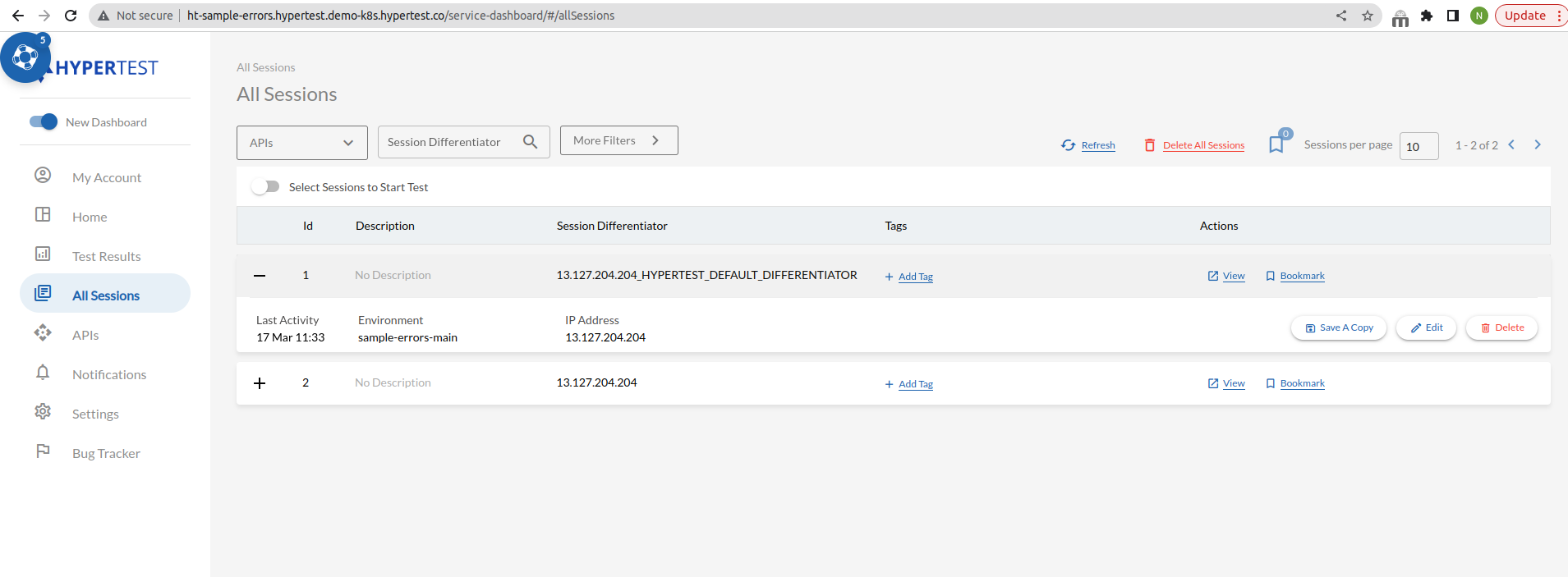Viewport: 1568px width, 577px height.
Task: Click the Delete button for session 1
Action: [x=1502, y=327]
